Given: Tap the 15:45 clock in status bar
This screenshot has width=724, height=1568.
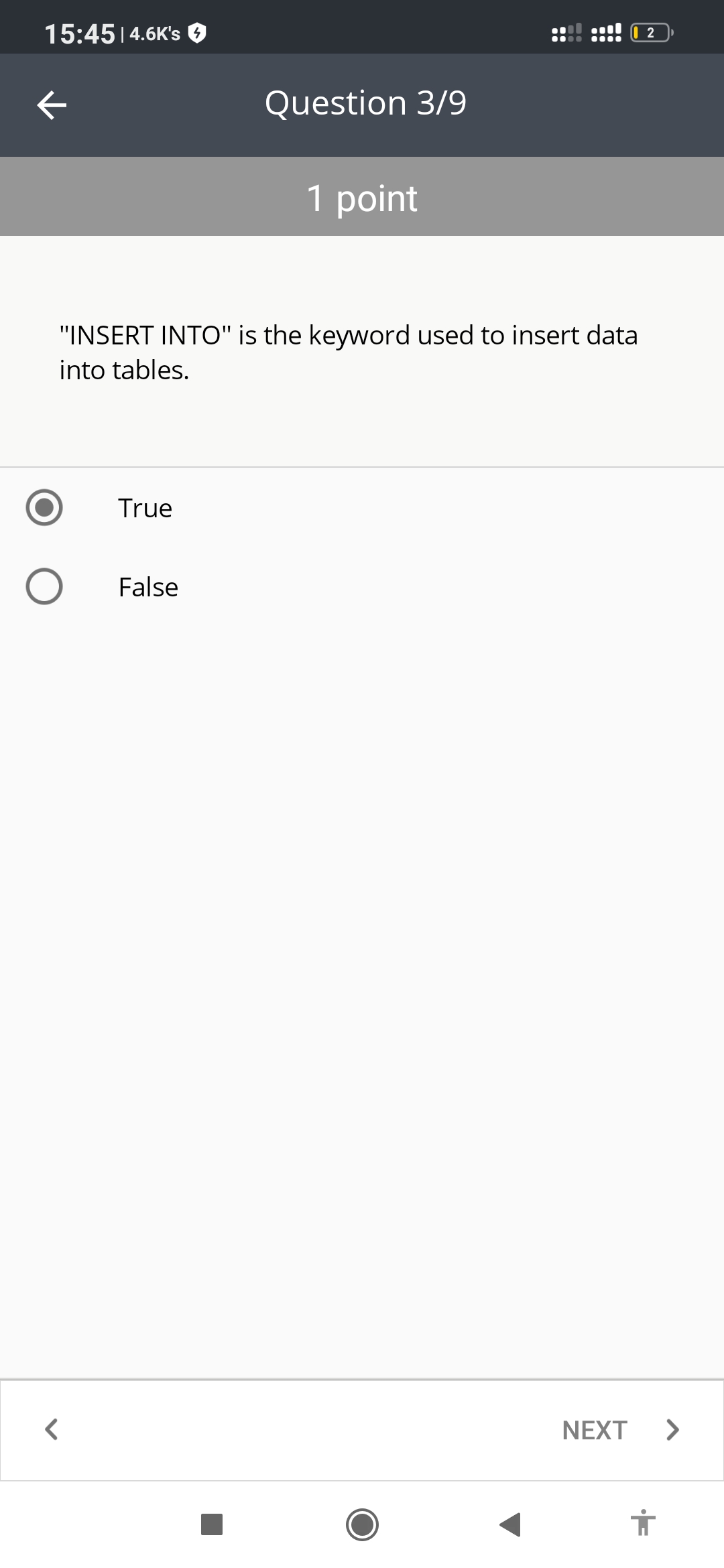Looking at the screenshot, I should pyautogui.click(x=80, y=34).
